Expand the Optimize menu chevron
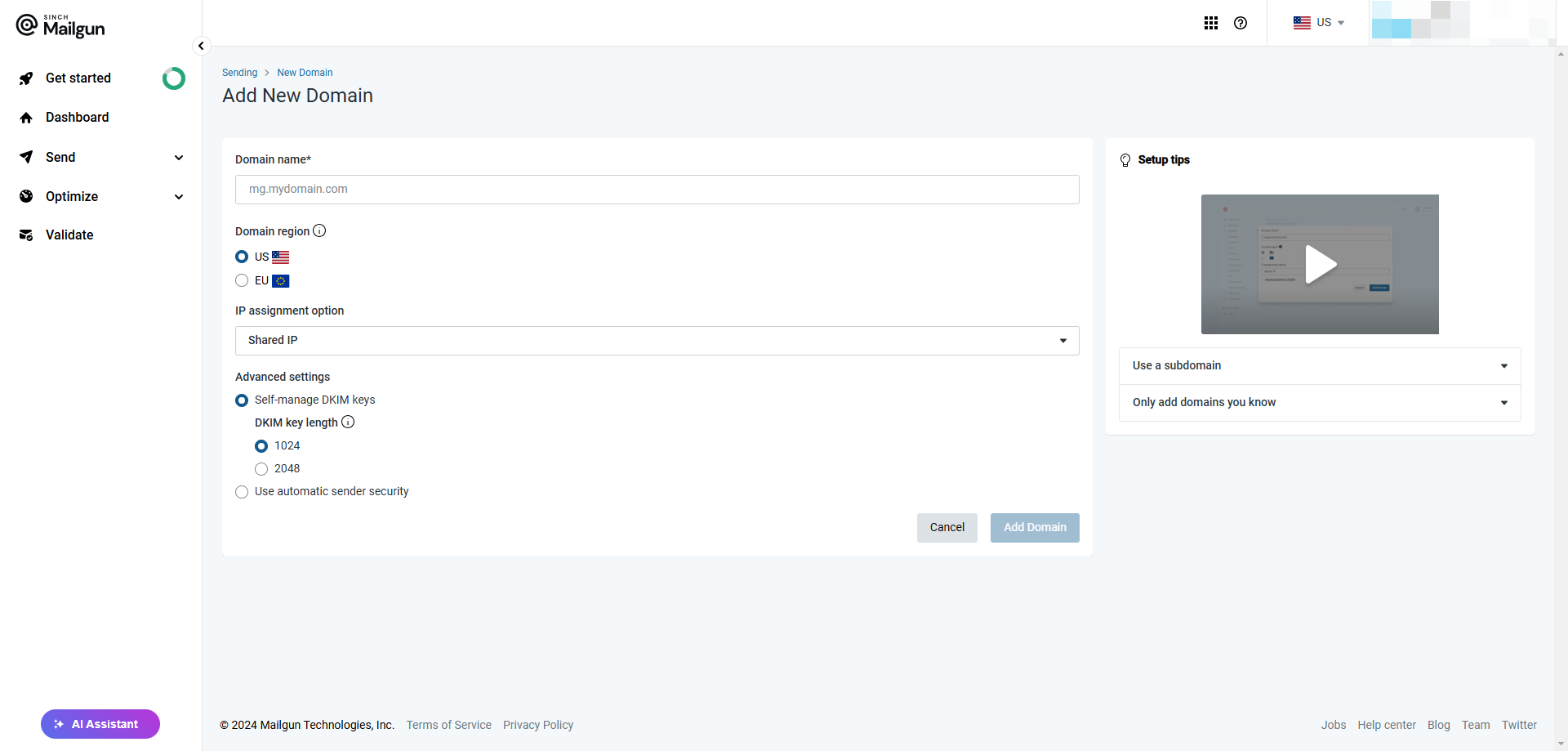The height and width of the screenshot is (751, 1568). pyautogui.click(x=179, y=197)
